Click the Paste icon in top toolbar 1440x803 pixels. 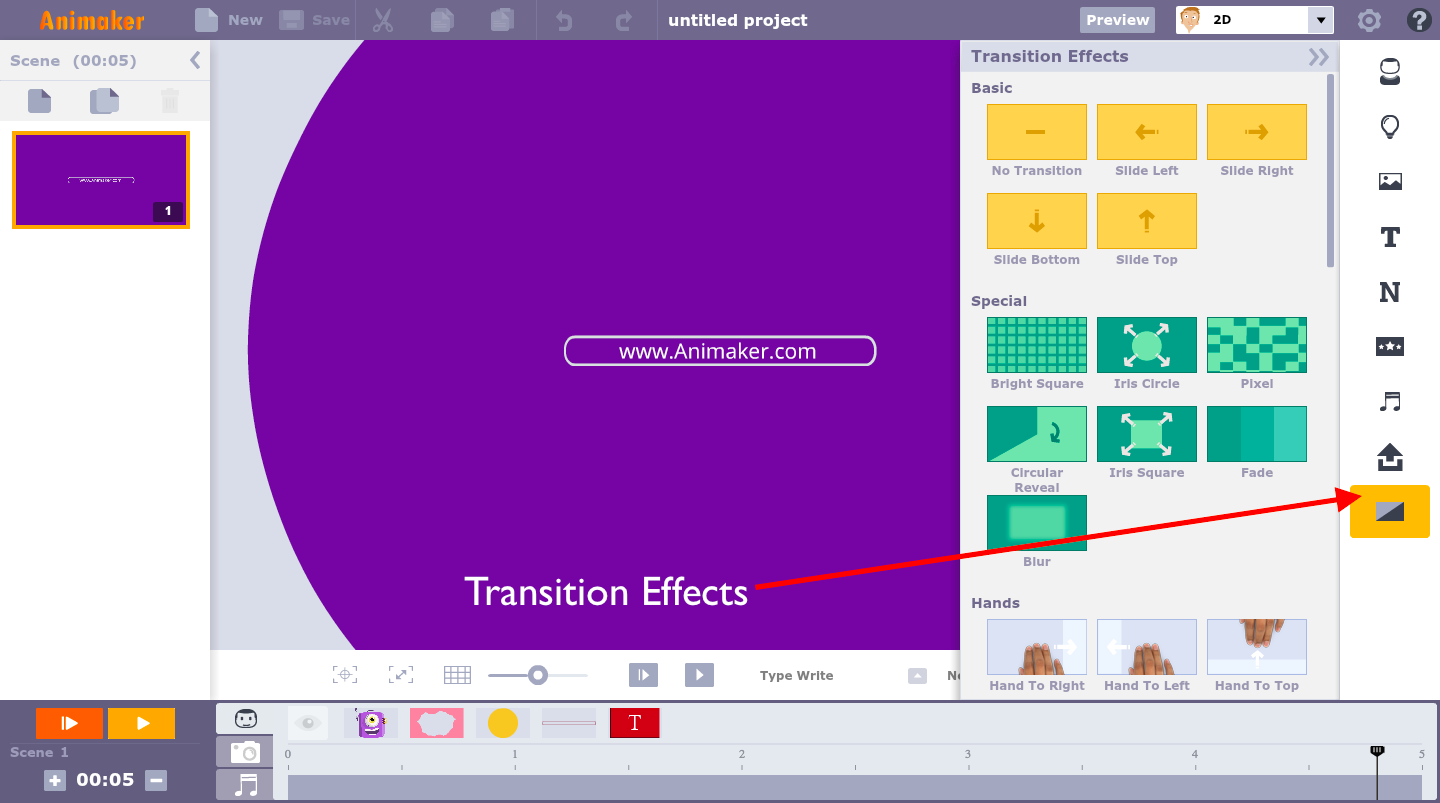[503, 20]
